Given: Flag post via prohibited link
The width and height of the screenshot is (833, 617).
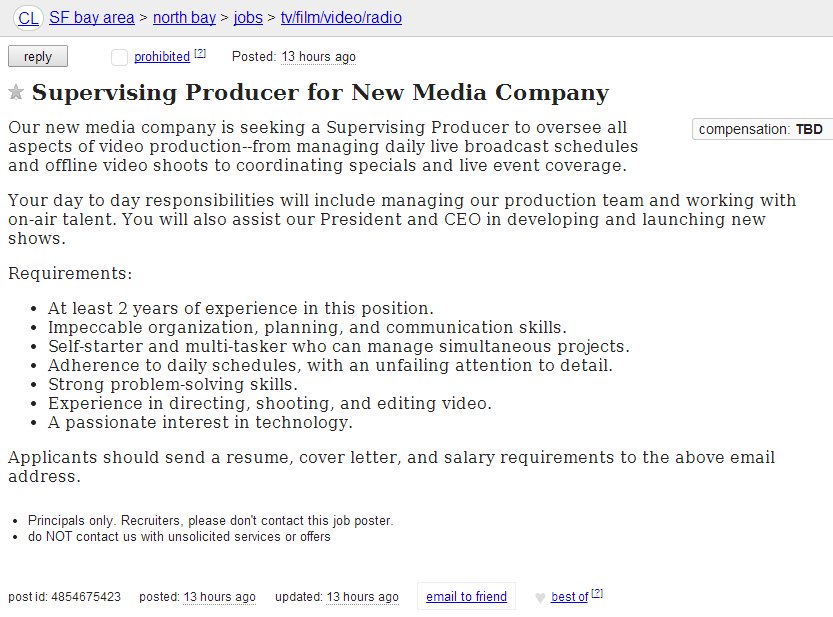Looking at the screenshot, I should coord(162,56).
